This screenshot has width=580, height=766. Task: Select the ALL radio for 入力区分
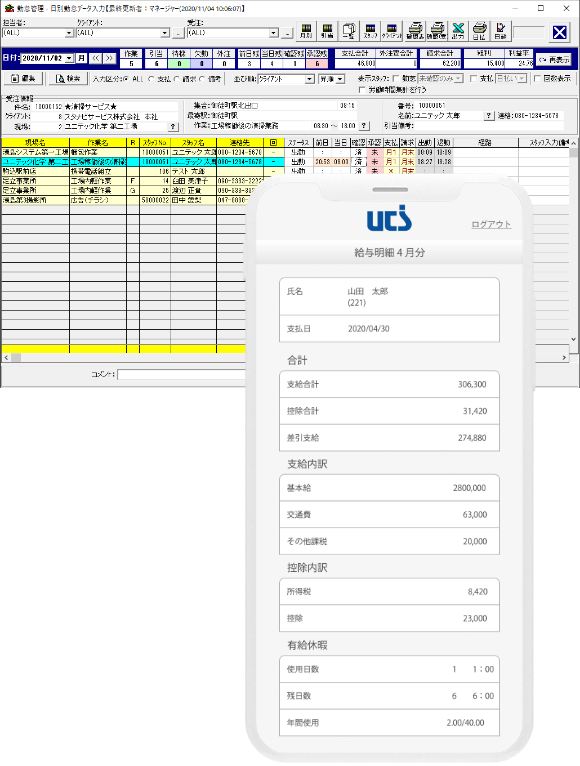pos(125,79)
